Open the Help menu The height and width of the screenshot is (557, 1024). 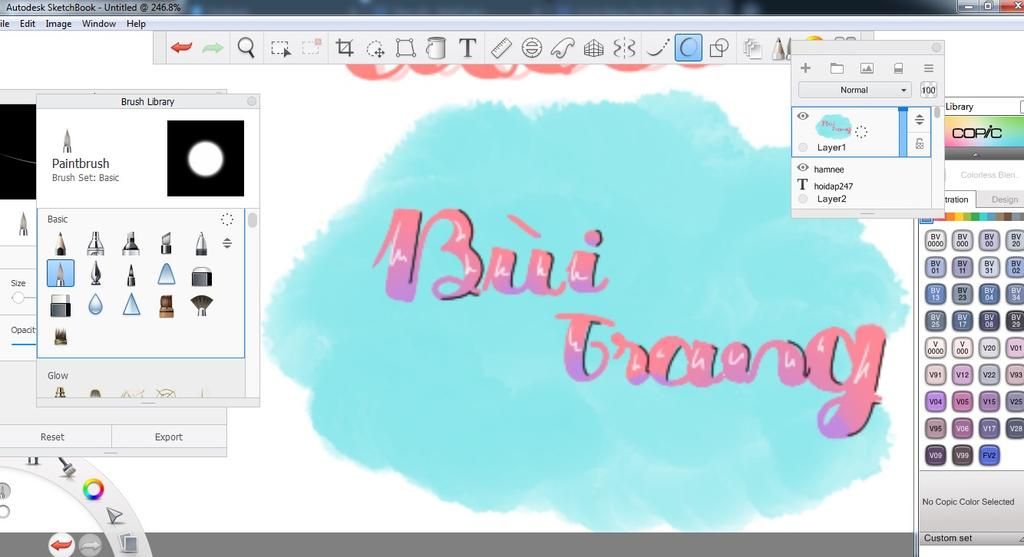[x=136, y=24]
